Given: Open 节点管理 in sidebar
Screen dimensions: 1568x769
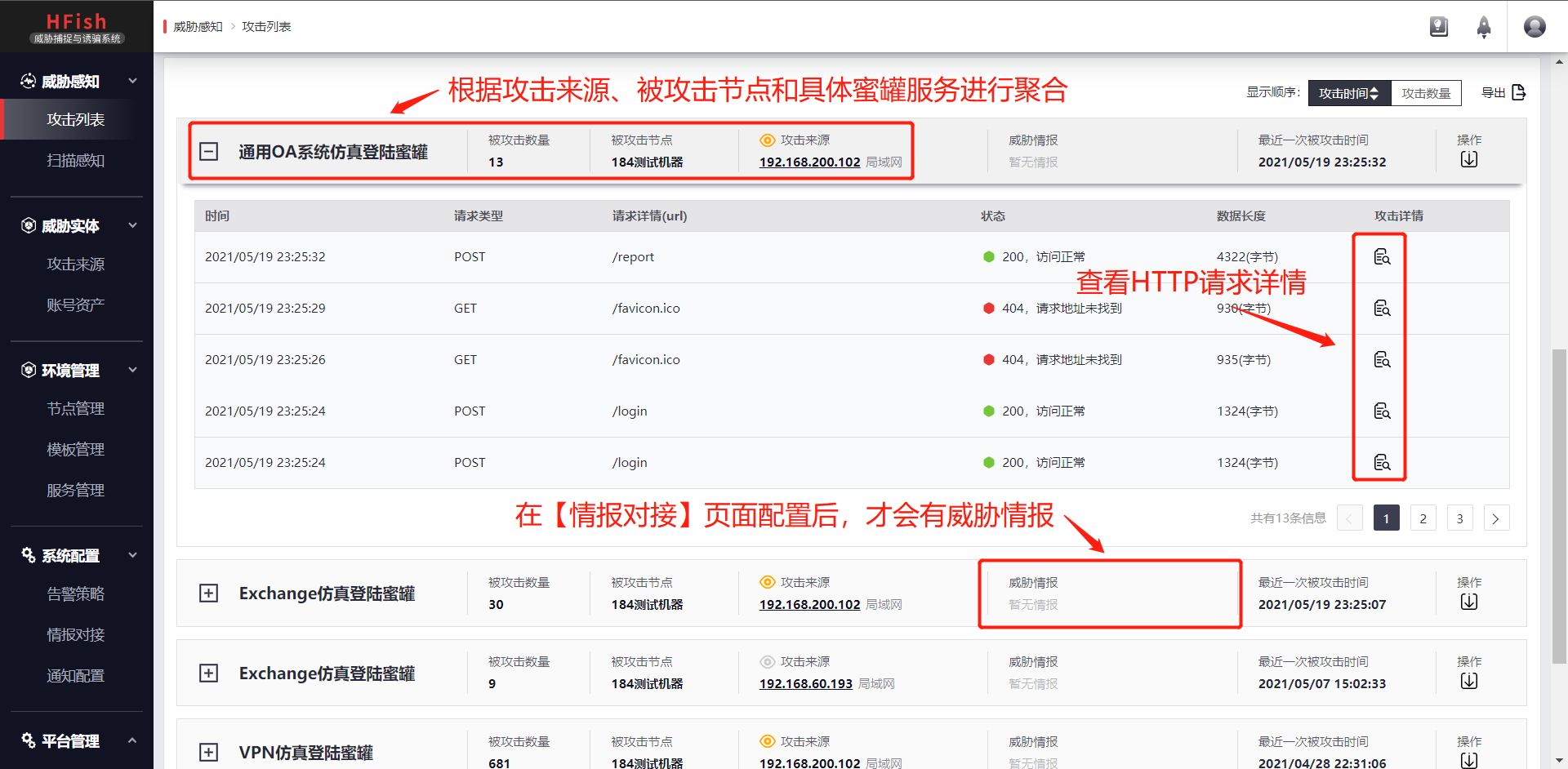Looking at the screenshot, I should pyautogui.click(x=76, y=409).
